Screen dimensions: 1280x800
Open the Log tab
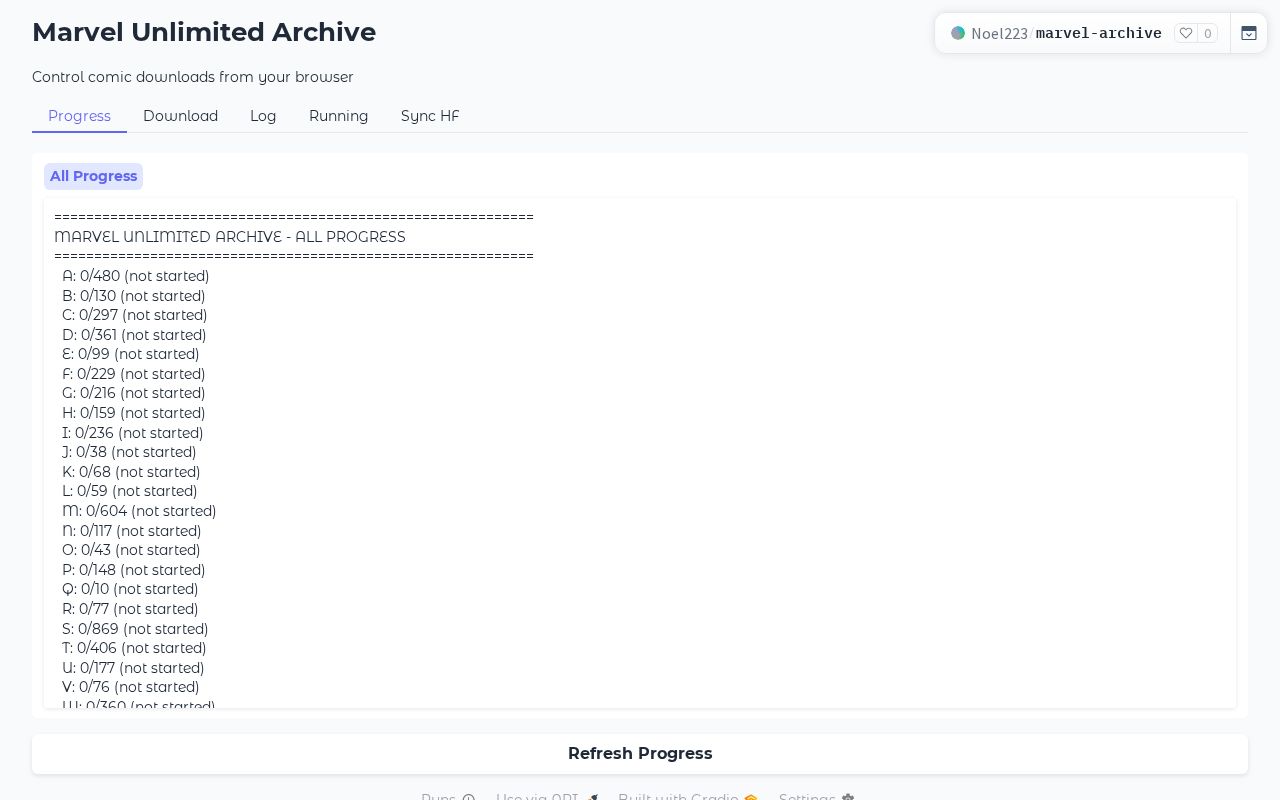tap(263, 116)
